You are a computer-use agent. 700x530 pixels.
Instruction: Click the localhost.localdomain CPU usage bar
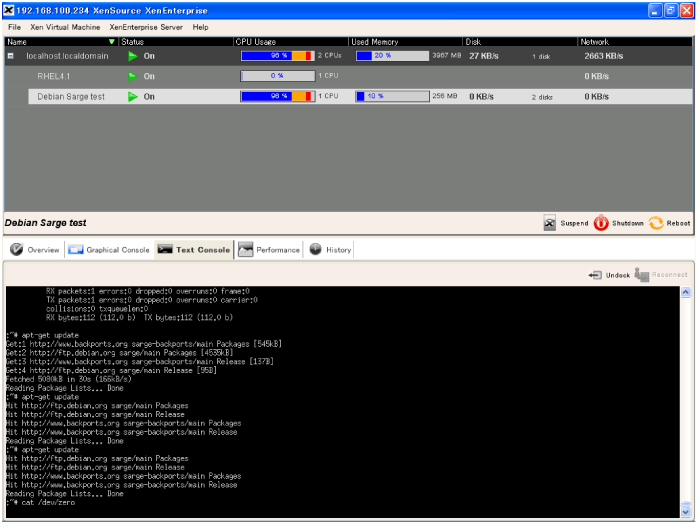[x=278, y=56]
